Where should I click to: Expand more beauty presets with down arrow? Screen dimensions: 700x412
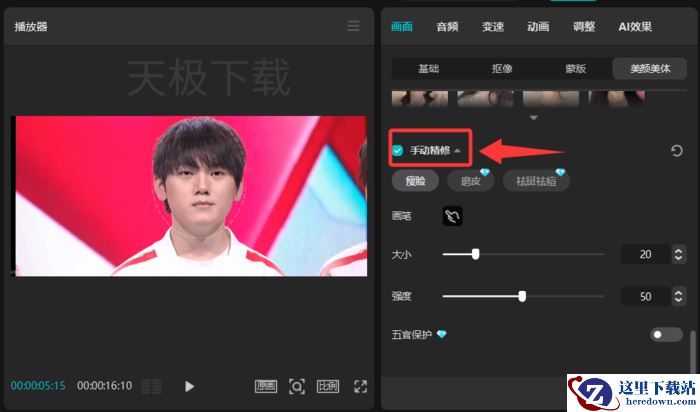533,118
